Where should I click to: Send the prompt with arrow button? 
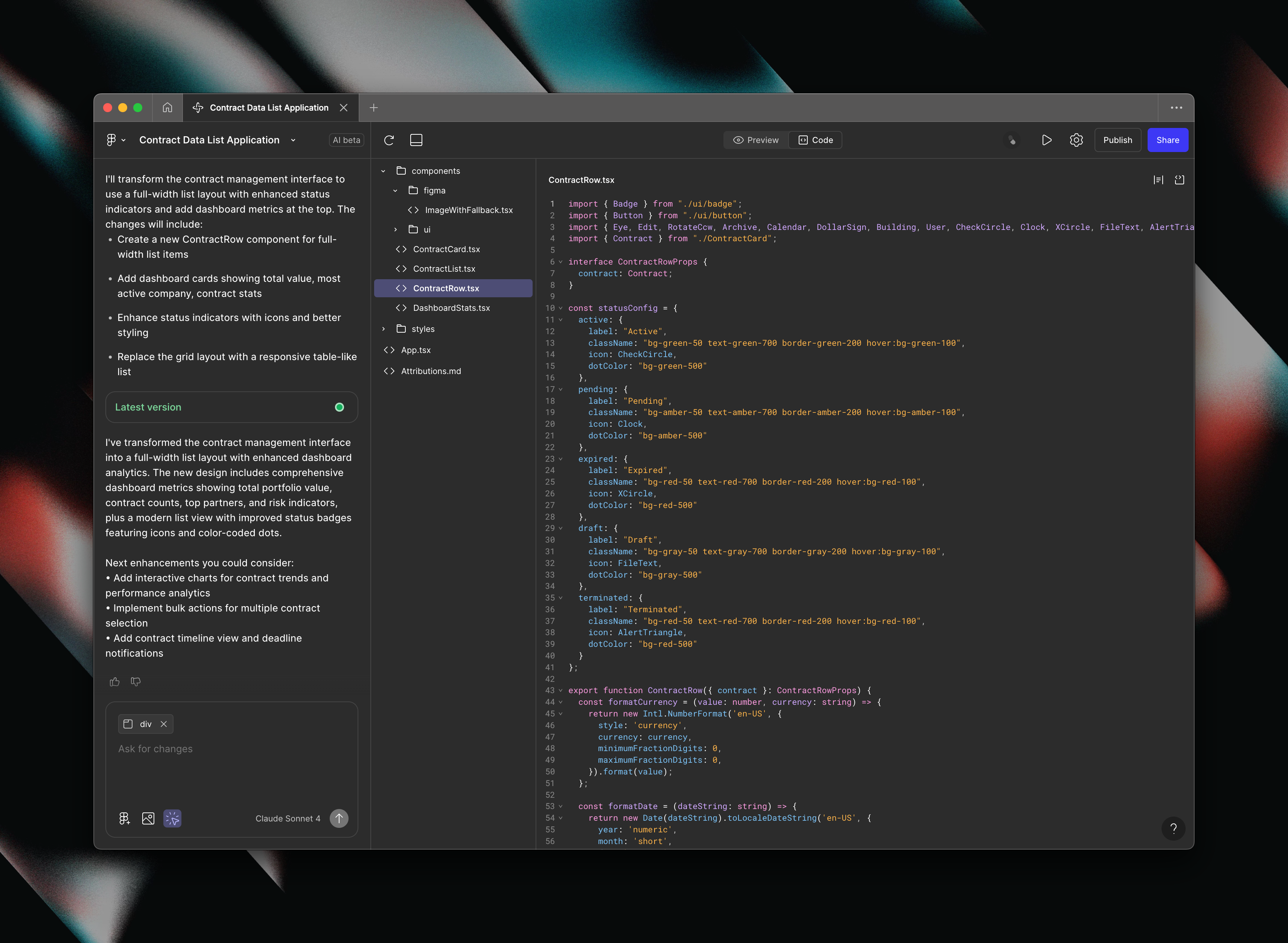(339, 818)
